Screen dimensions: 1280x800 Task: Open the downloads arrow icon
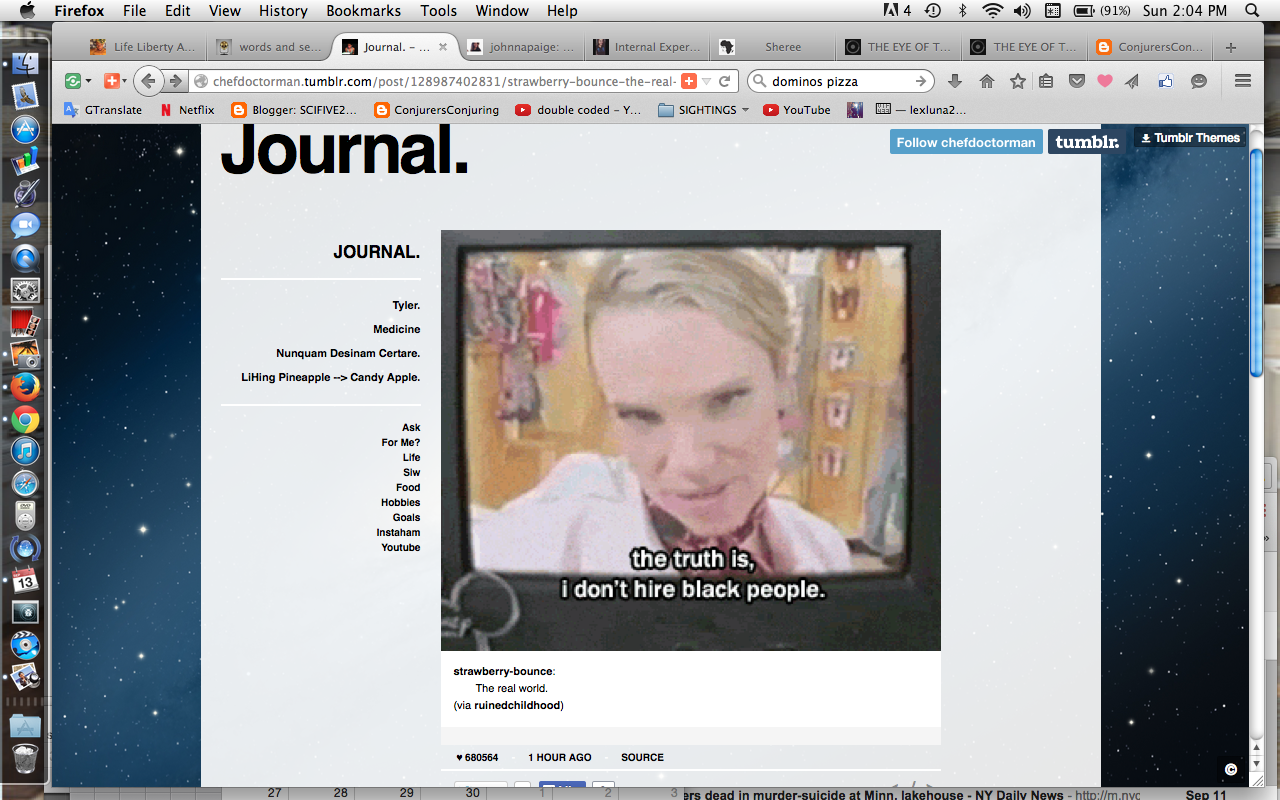click(955, 81)
